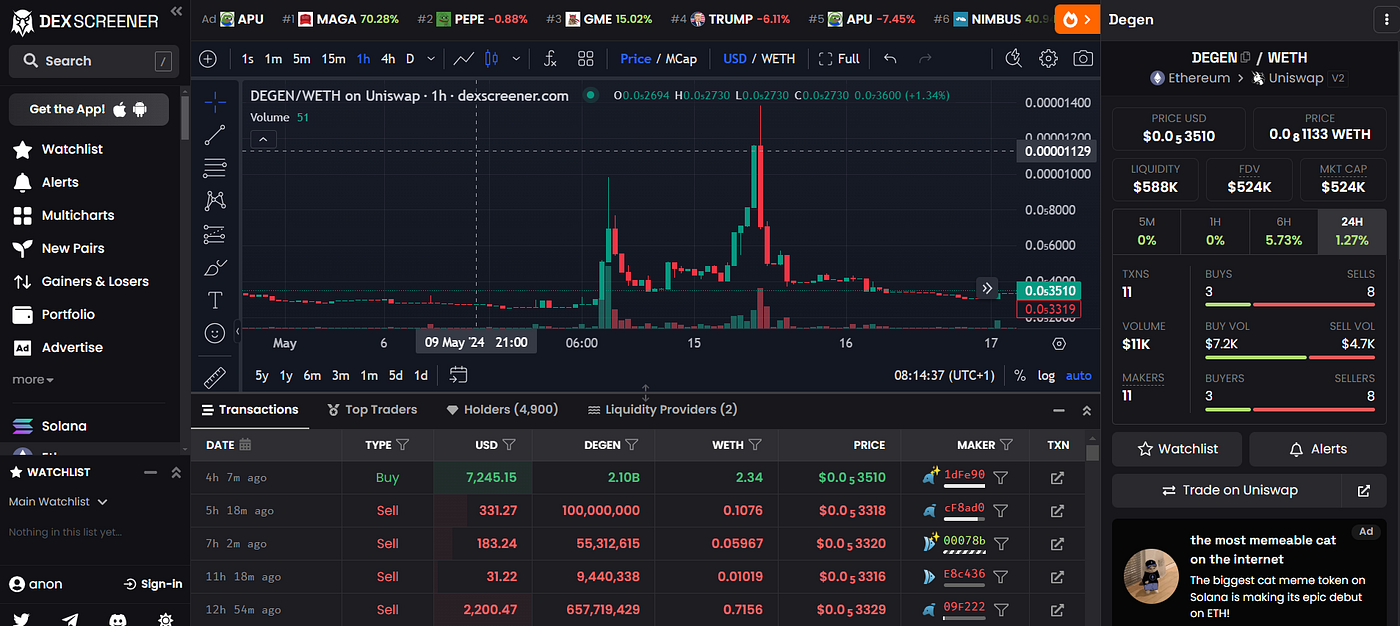Filter the USD column
Screen dimensions: 1400x626
[509, 444]
